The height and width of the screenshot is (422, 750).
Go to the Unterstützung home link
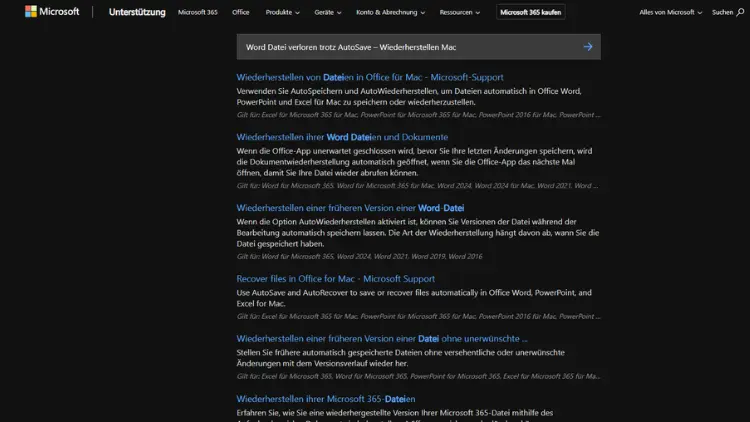click(135, 12)
